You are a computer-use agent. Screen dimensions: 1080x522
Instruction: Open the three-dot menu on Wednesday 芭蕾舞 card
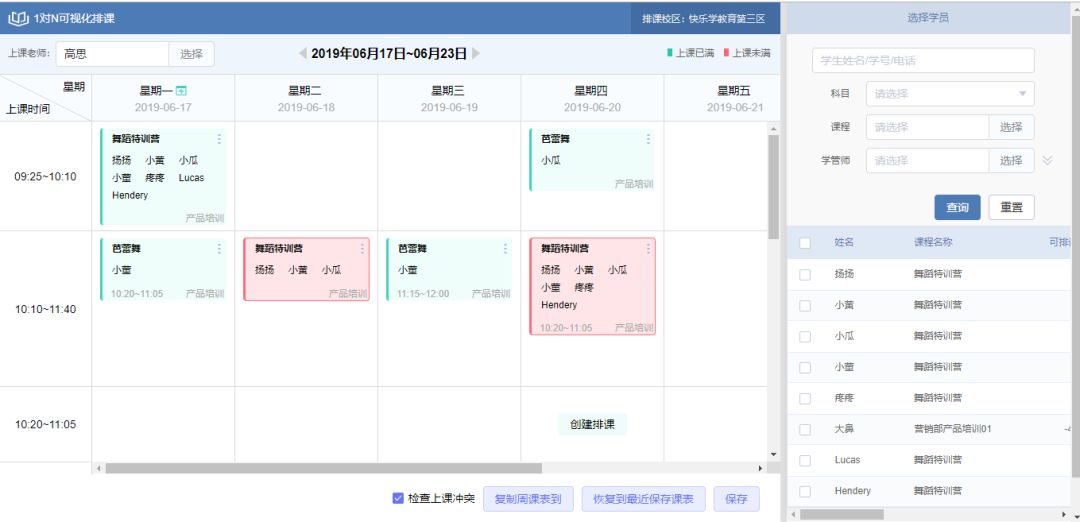[x=505, y=248]
